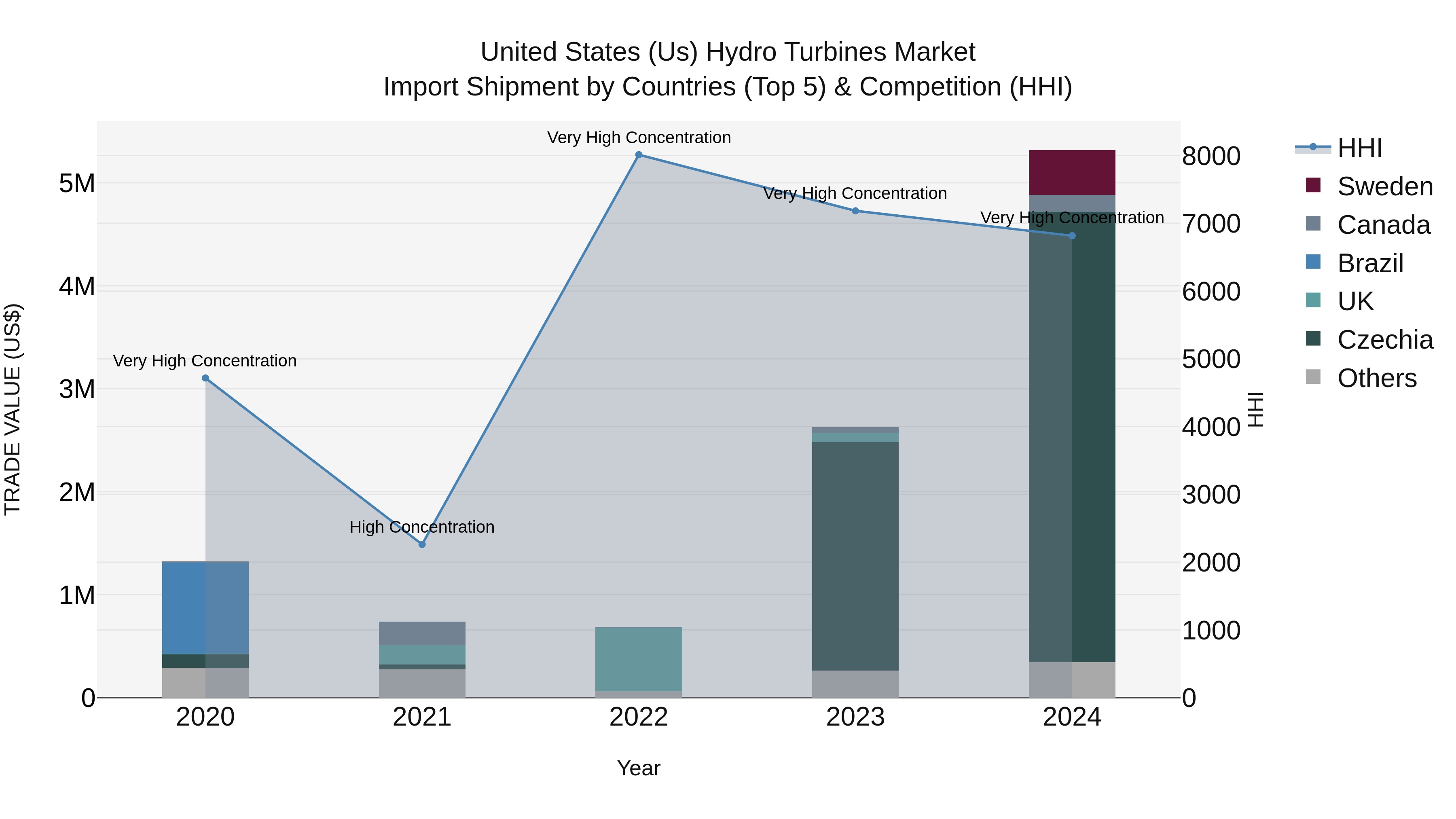This screenshot has height=819, width=1456.
Task: Click the 2023 x-axis tick label
Action: (855, 717)
